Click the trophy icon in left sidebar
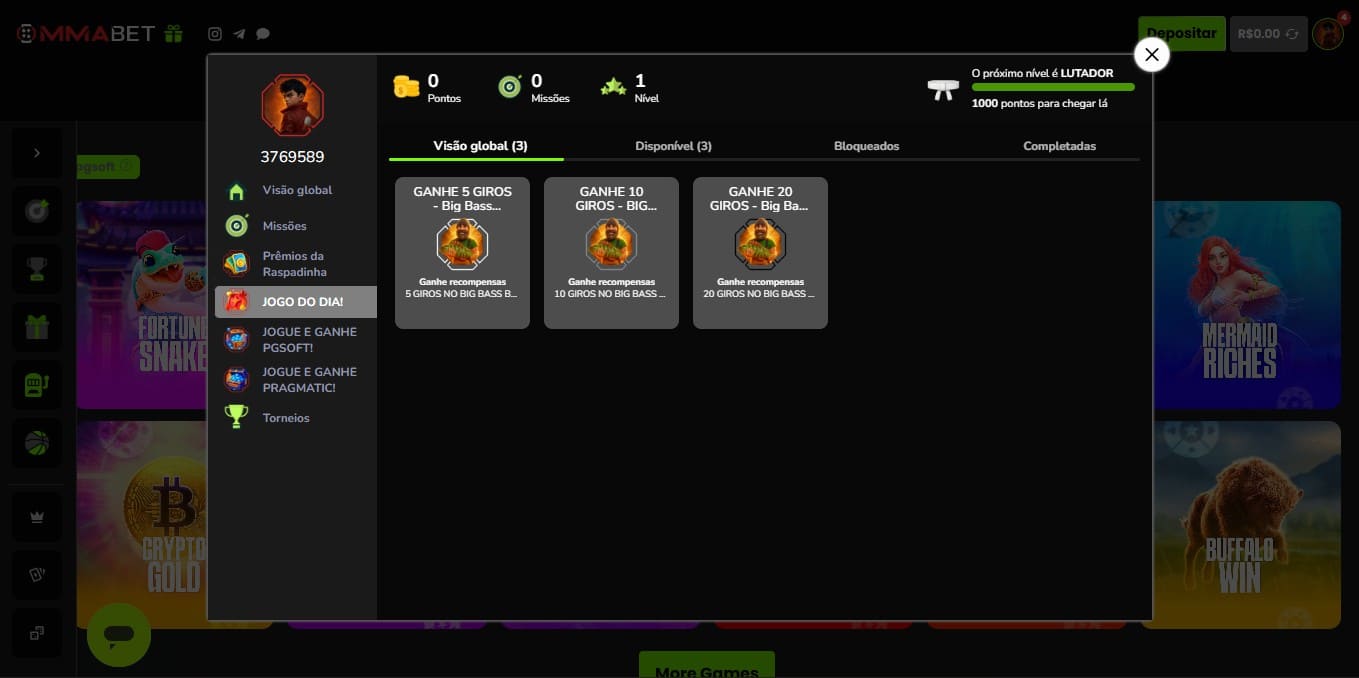The height and width of the screenshot is (678, 1359). (37, 269)
